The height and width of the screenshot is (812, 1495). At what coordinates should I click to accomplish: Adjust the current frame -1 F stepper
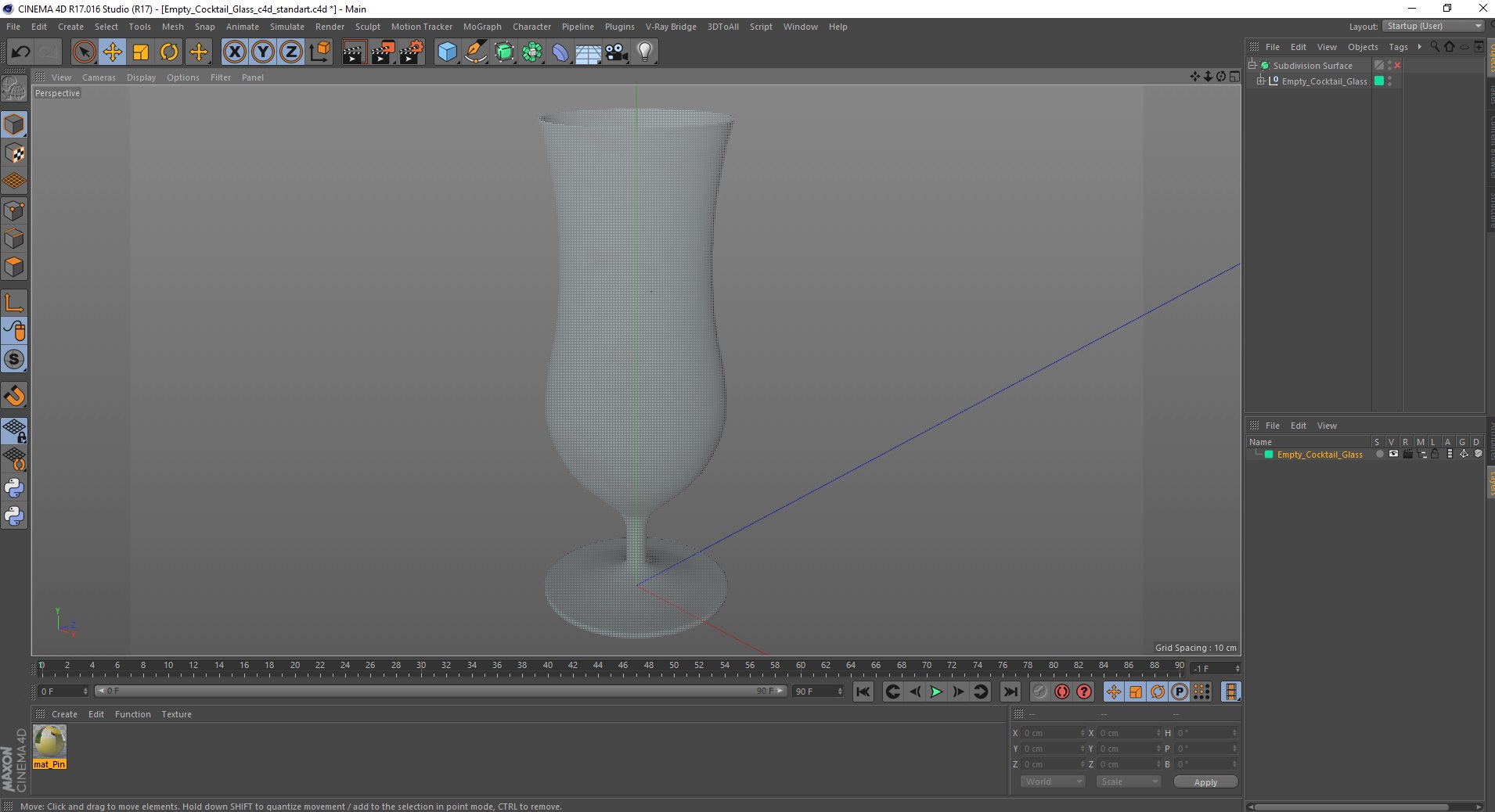(1237, 668)
